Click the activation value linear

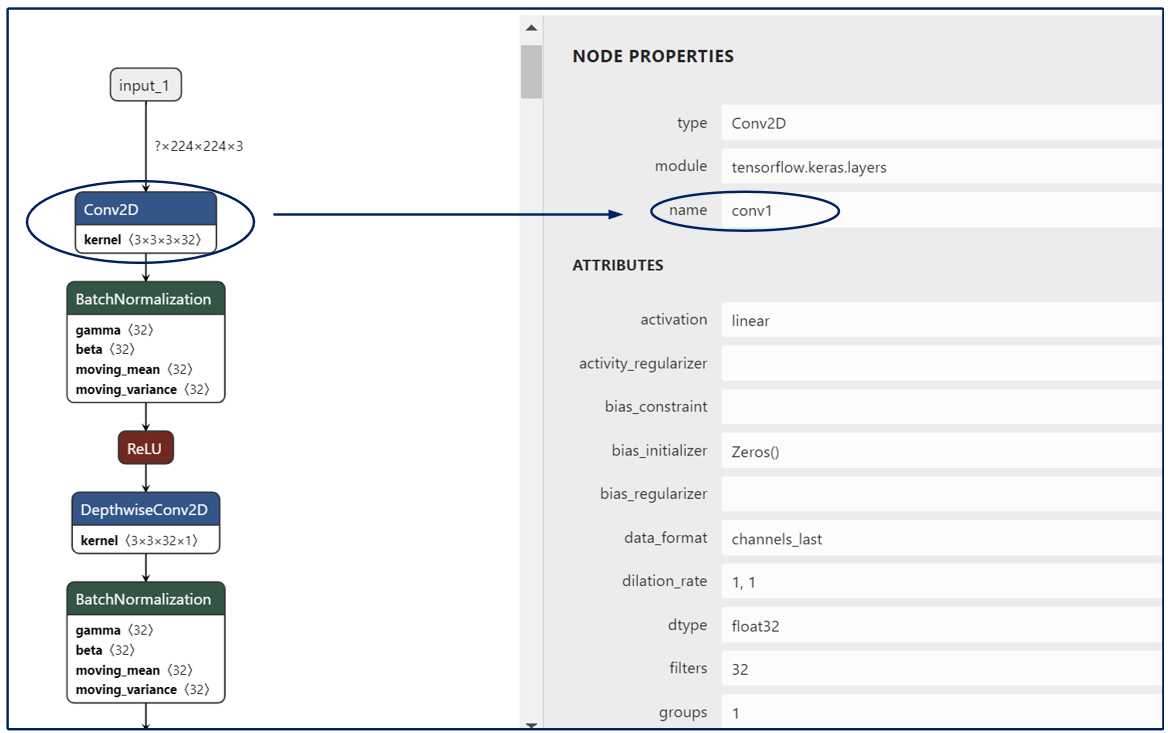pos(940,320)
